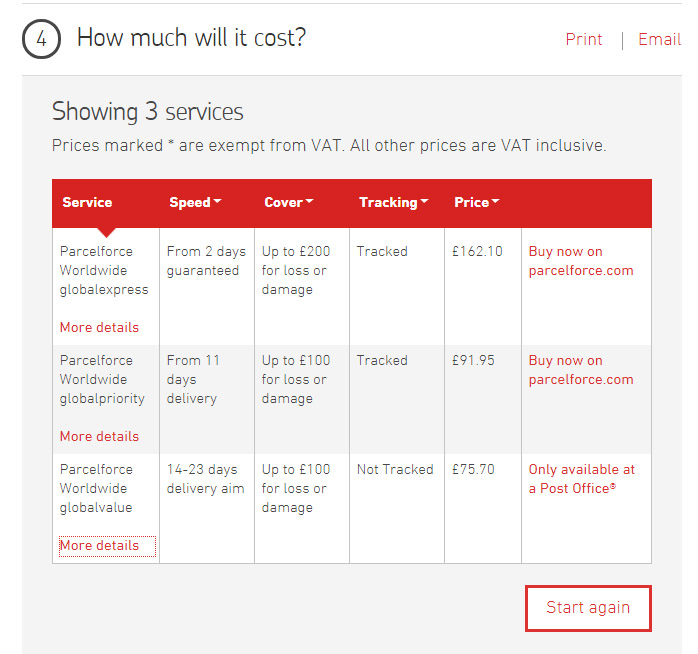Select the £75.70 price cell
Screen dimensions: 698x654
coord(473,470)
